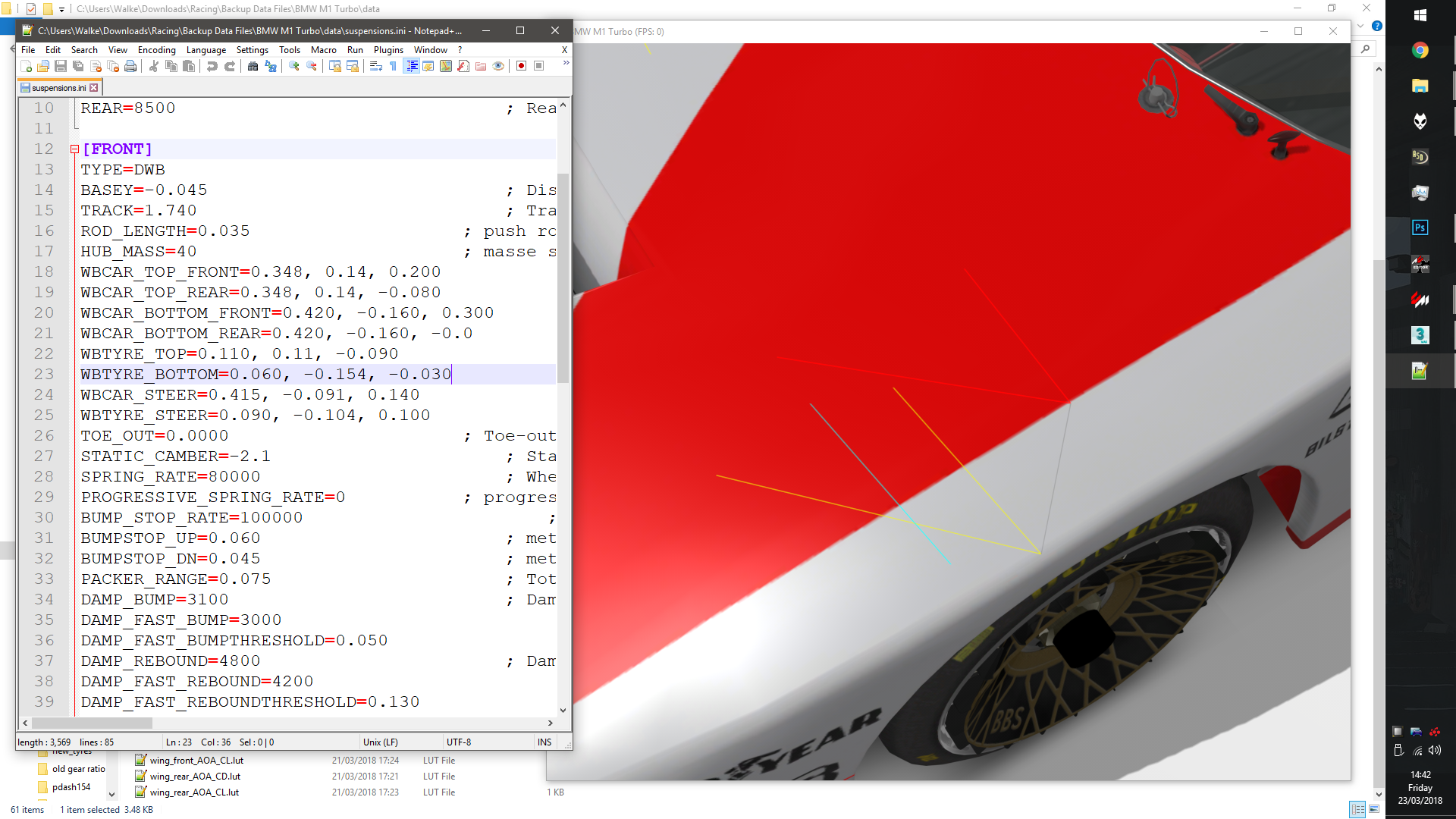This screenshot has width=1456, height=819.
Task: Close document using X at menu bar end
Action: (564, 50)
